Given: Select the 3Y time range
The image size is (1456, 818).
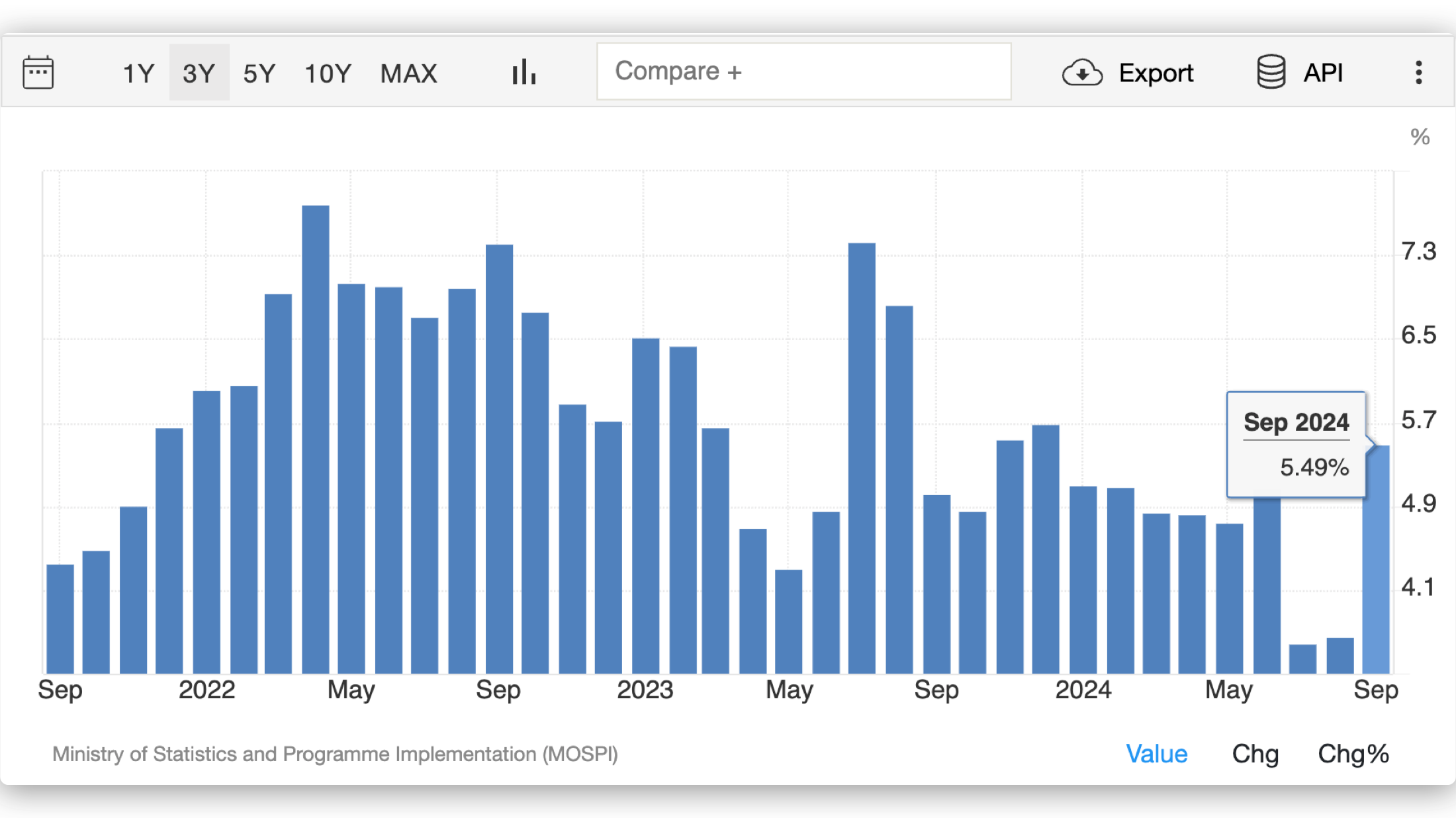Looking at the screenshot, I should click(x=199, y=73).
